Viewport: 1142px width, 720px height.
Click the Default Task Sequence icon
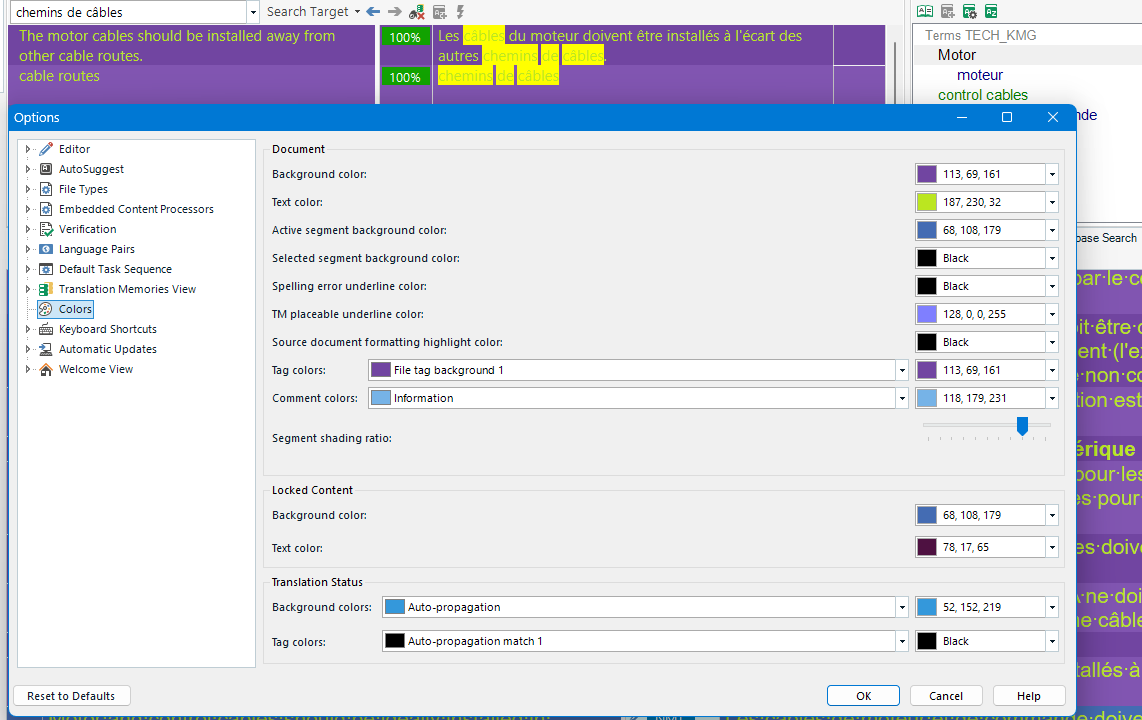click(46, 269)
